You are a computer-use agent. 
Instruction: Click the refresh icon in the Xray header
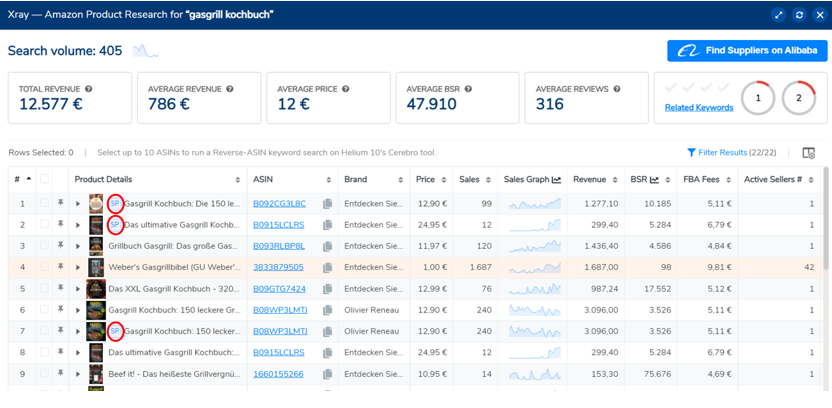799,15
